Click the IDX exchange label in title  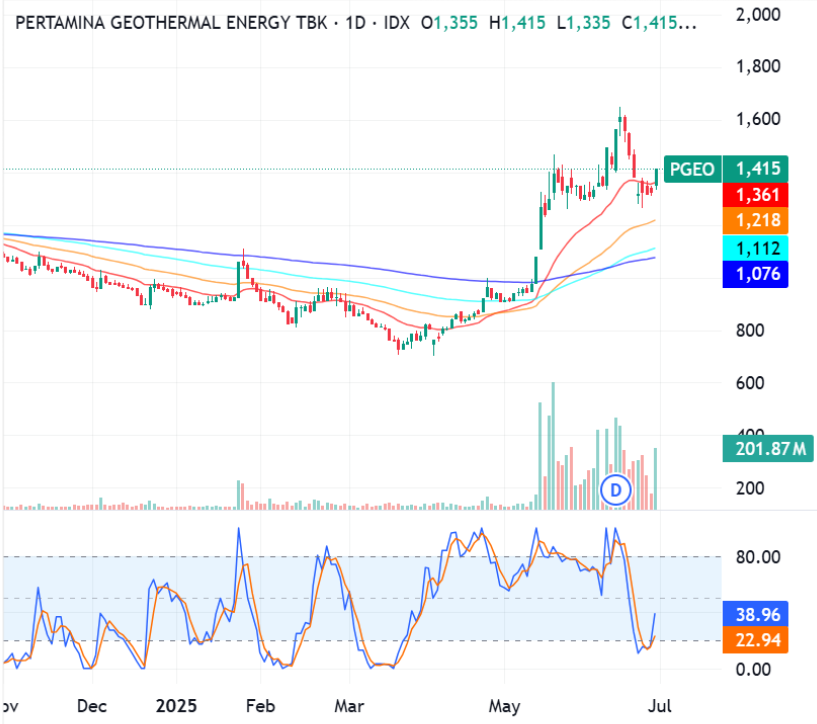pos(397,23)
